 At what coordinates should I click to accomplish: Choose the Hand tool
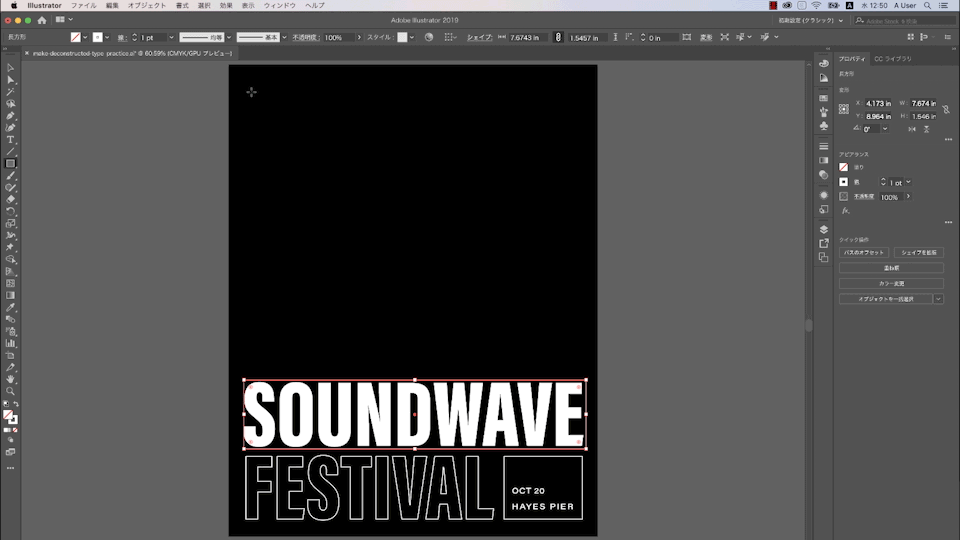click(10, 379)
